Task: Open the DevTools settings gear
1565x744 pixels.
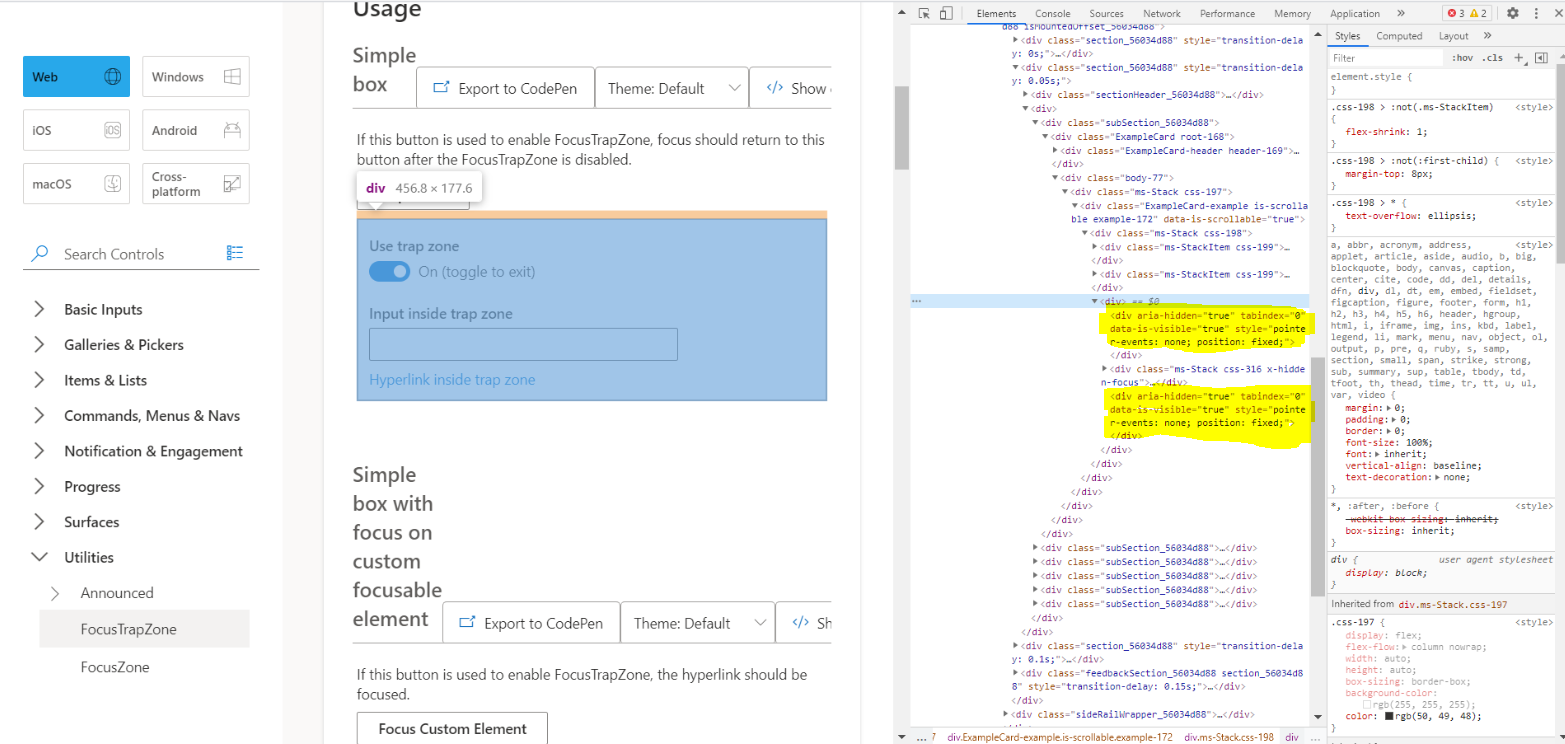Action: [1513, 13]
